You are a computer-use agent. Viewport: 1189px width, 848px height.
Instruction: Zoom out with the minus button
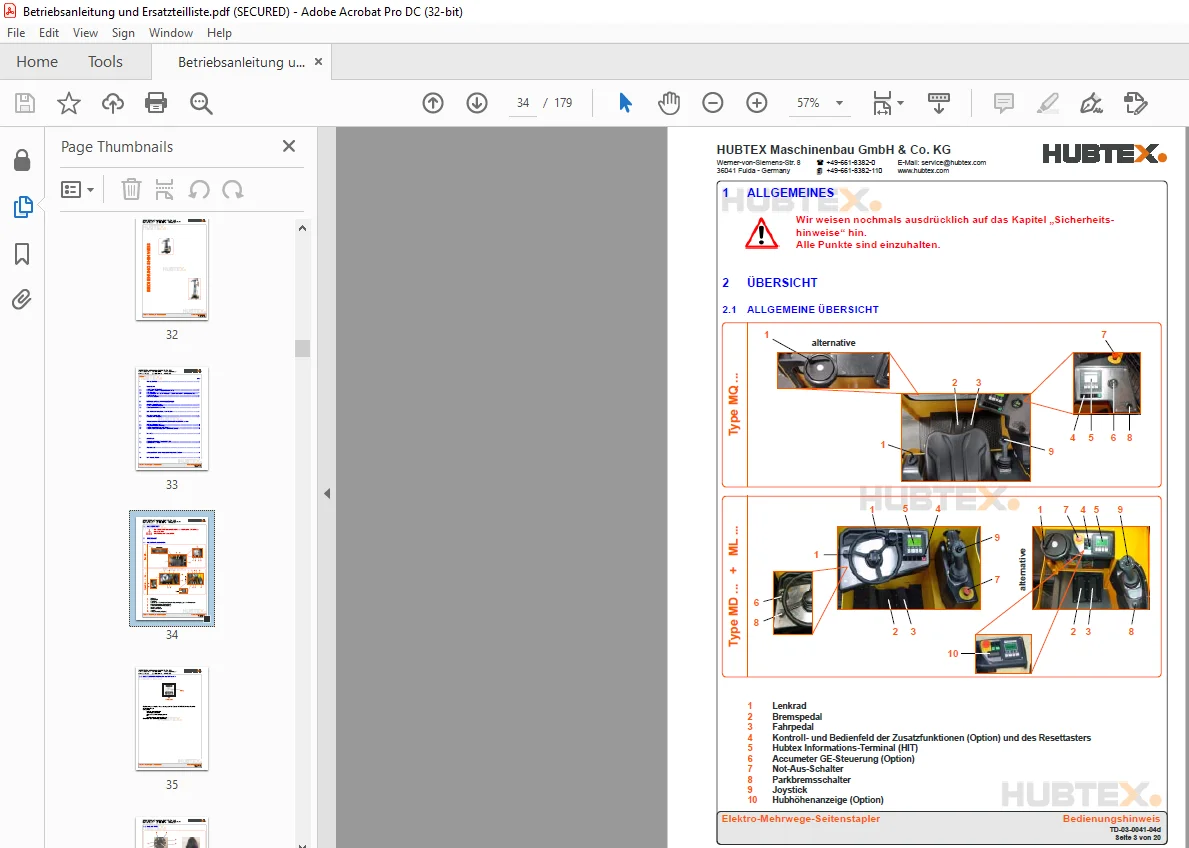(713, 103)
